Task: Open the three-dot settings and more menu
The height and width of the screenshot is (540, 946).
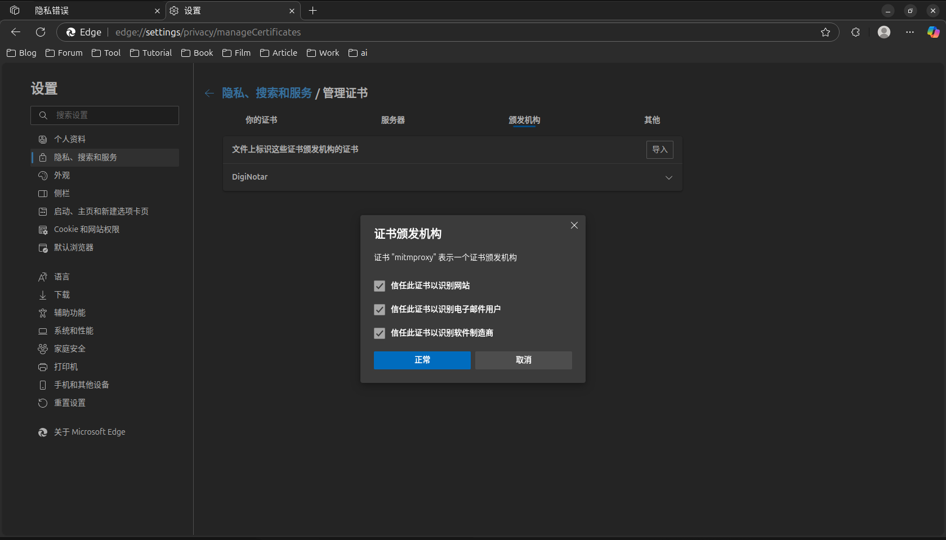Action: 909,32
